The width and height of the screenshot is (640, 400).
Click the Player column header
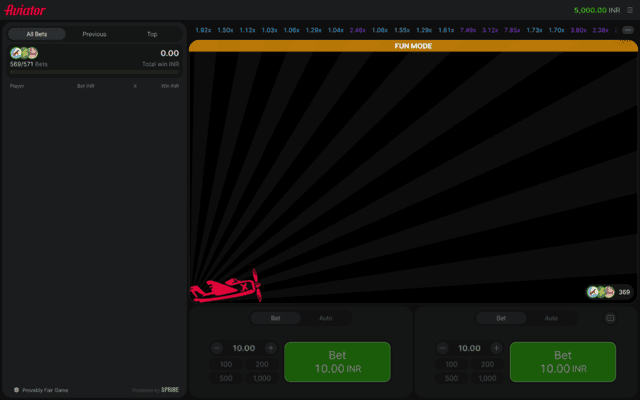(x=17, y=86)
